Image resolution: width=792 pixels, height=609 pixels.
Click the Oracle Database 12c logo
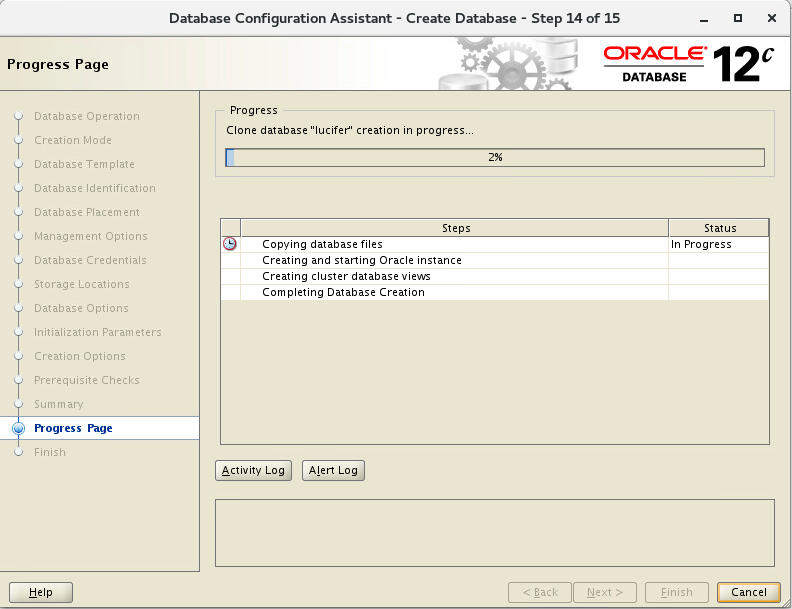click(688, 64)
